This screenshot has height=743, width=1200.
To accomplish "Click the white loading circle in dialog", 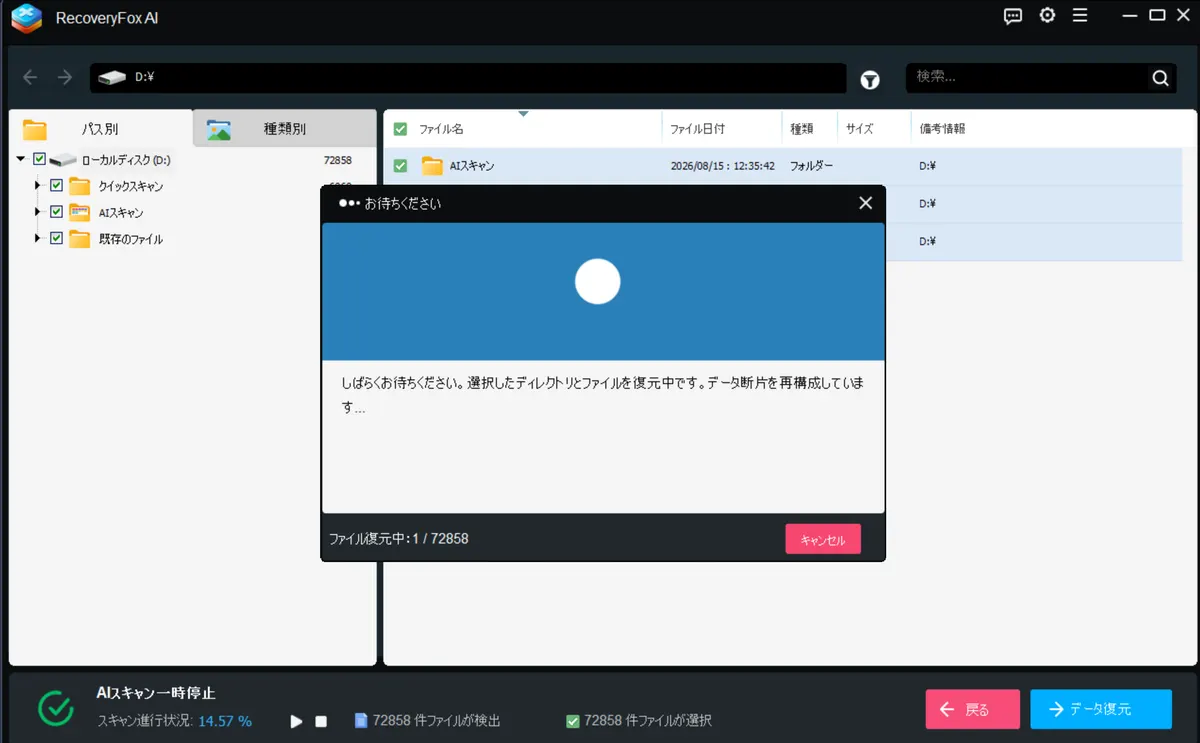I will (x=598, y=281).
